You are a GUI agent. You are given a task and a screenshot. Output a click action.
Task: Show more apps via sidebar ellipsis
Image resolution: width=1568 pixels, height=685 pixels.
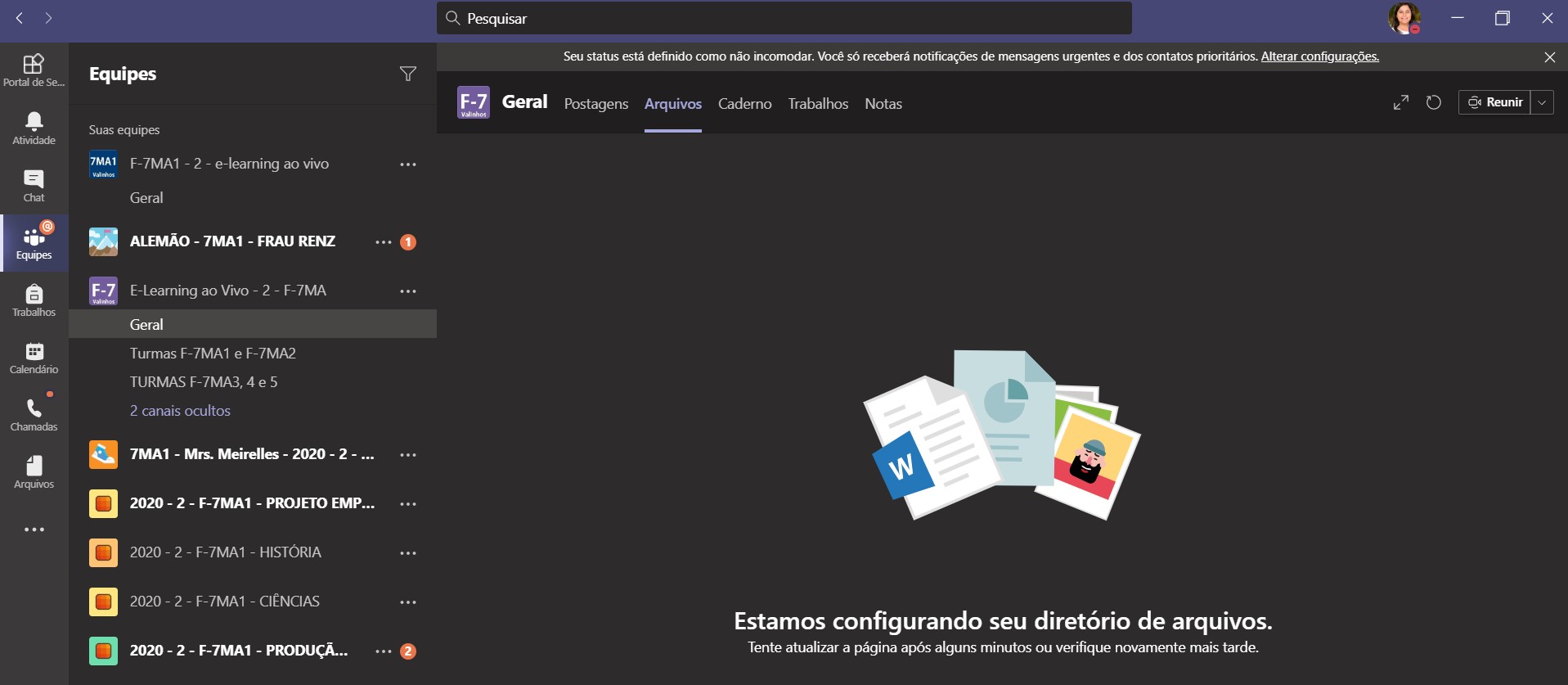pyautogui.click(x=34, y=530)
